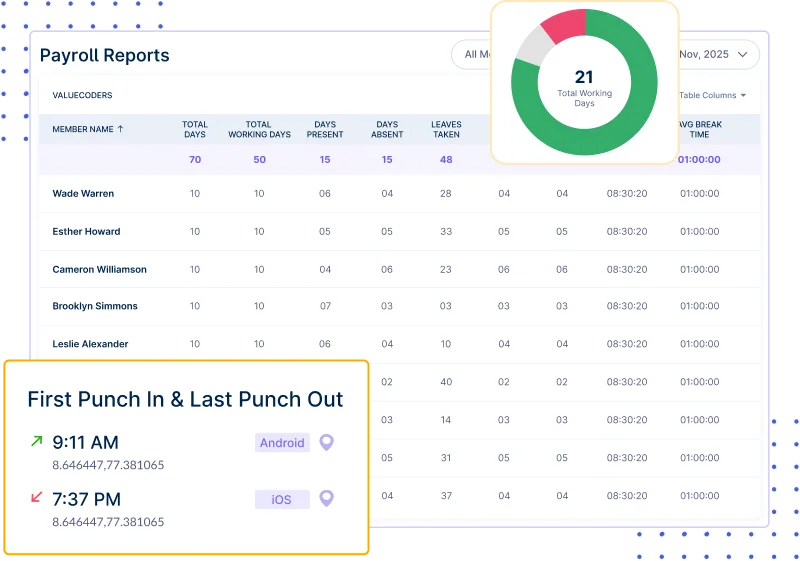Click the Days Present column header
The height and width of the screenshot is (561, 800).
(325, 130)
